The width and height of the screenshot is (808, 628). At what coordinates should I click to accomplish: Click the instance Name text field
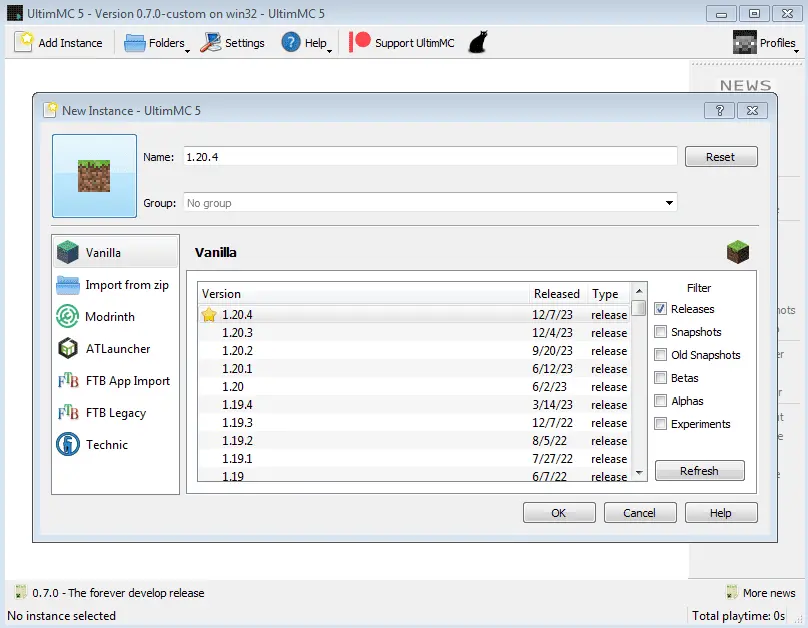tap(430, 157)
